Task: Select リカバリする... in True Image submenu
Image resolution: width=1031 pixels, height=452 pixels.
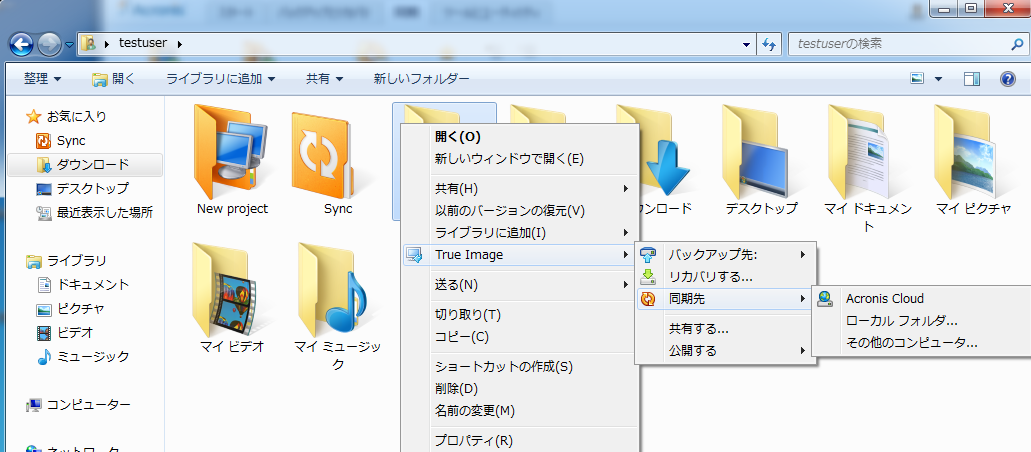Action: pos(710,276)
